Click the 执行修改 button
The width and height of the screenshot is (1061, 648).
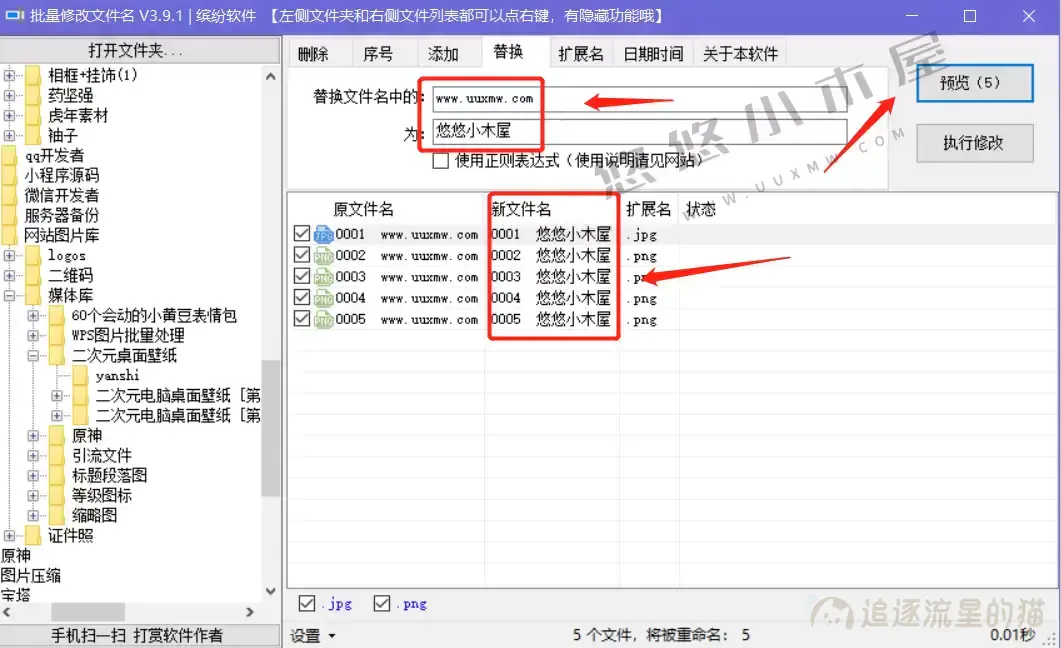click(x=974, y=143)
